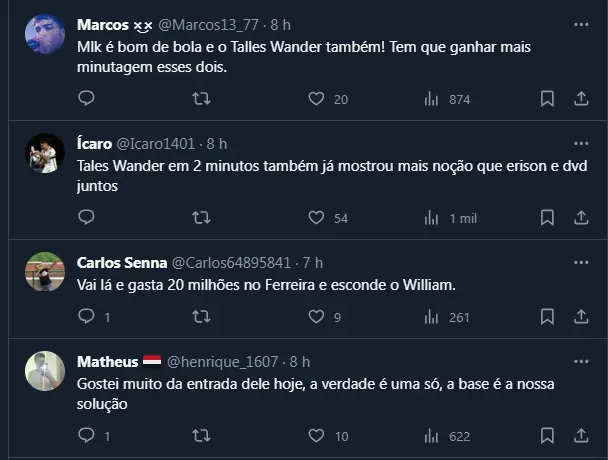Bookmark Matheus's tweet
Screen dimensions: 608x460
(x=547, y=436)
